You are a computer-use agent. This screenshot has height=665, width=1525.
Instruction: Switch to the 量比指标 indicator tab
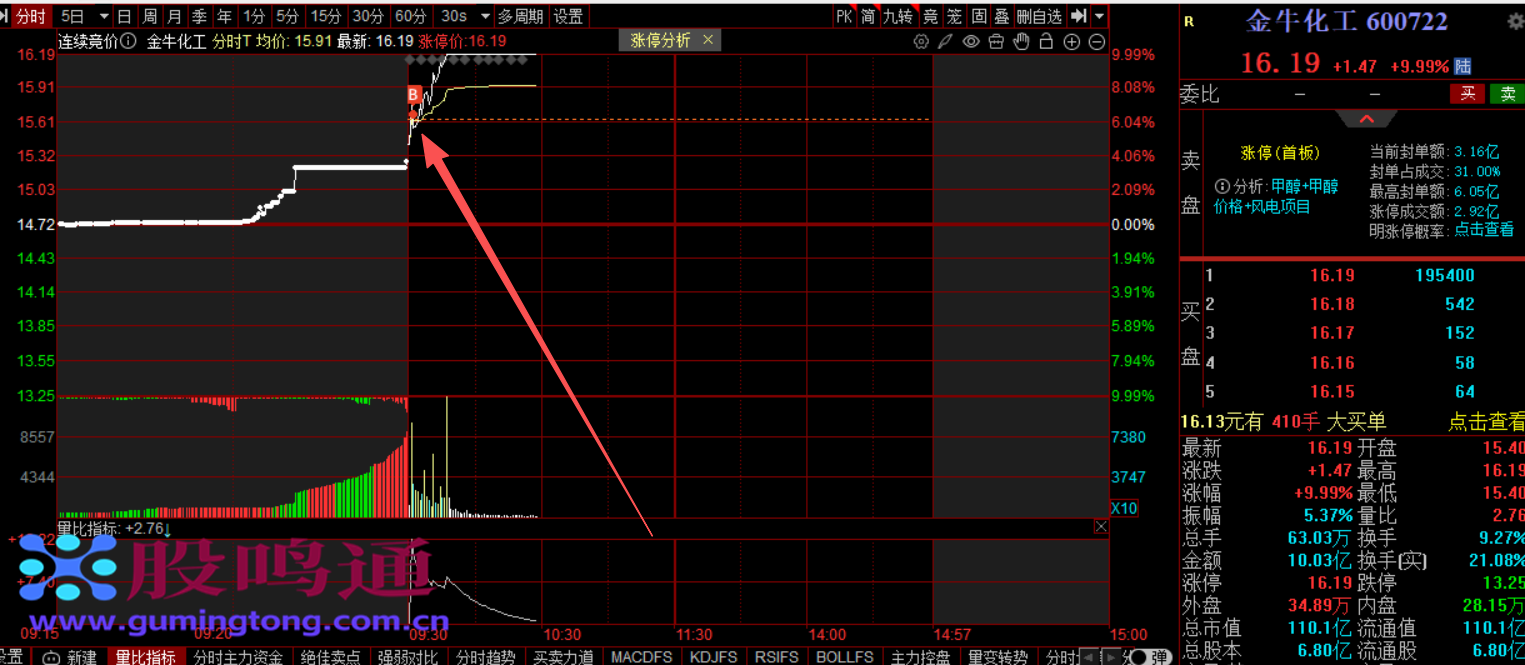click(x=146, y=657)
